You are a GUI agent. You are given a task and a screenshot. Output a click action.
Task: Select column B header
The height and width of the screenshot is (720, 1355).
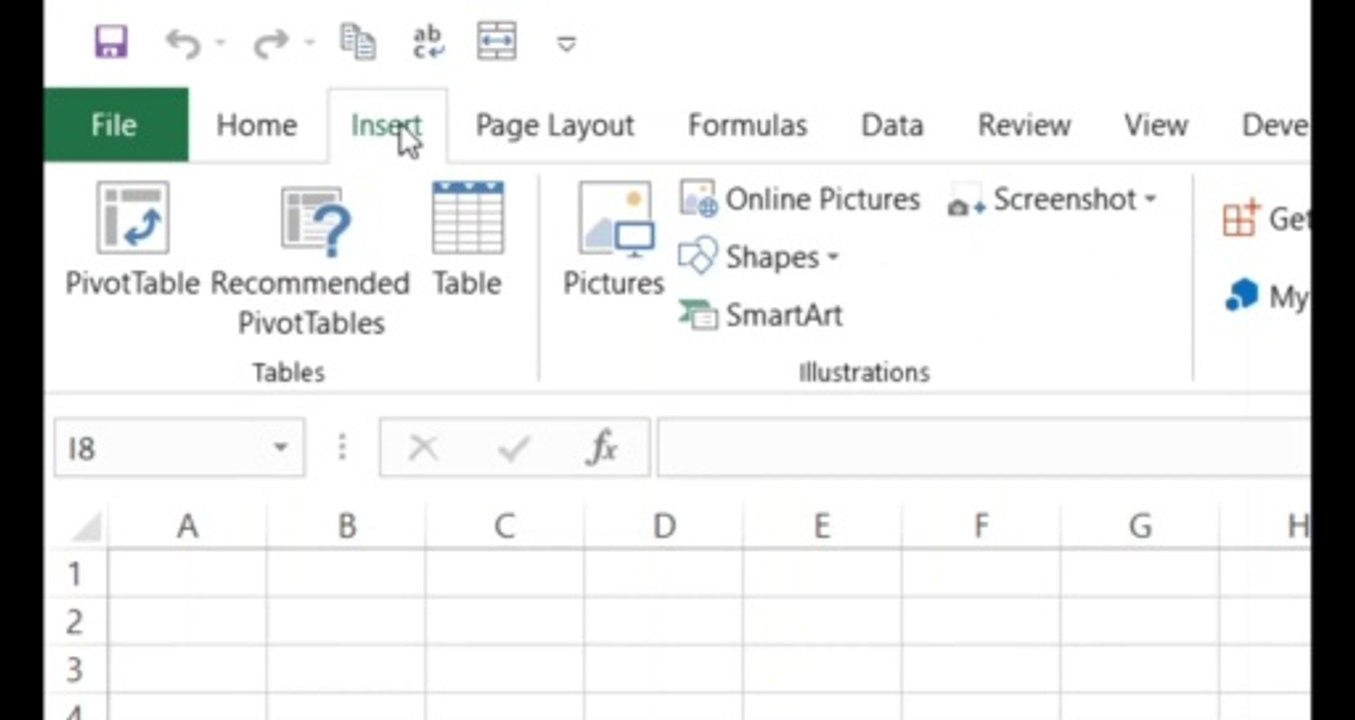click(x=346, y=526)
